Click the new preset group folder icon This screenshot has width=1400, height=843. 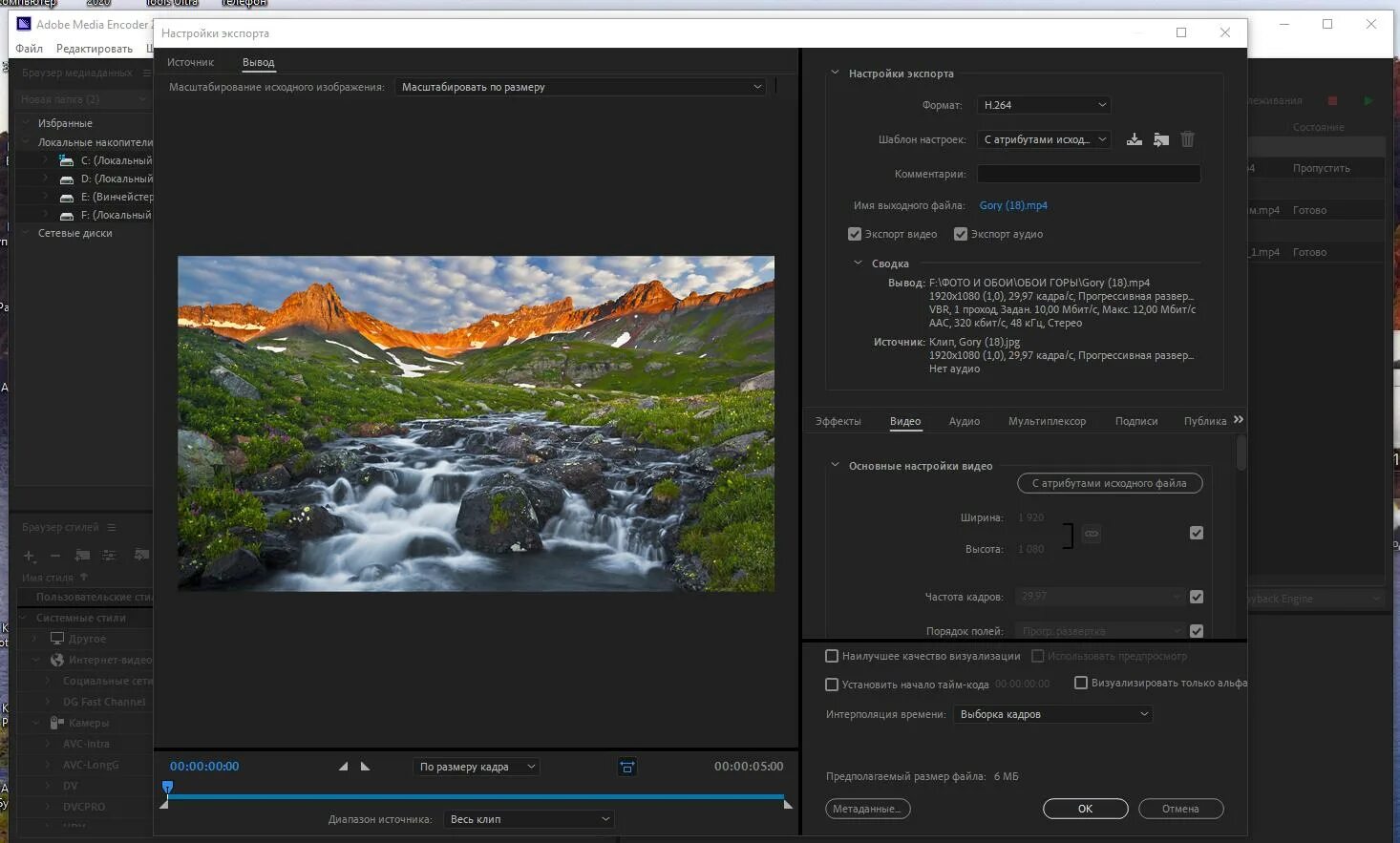click(82, 556)
